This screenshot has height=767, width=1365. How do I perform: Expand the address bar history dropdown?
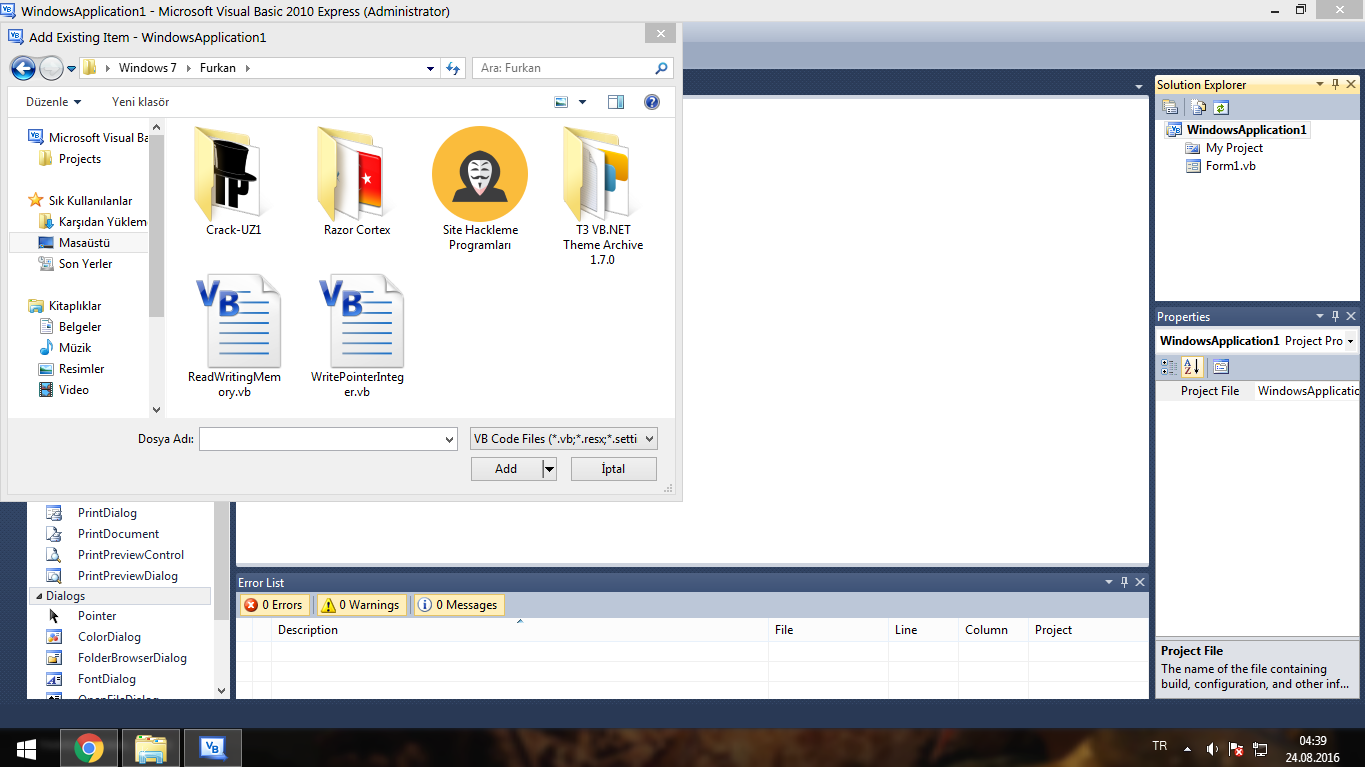[431, 68]
